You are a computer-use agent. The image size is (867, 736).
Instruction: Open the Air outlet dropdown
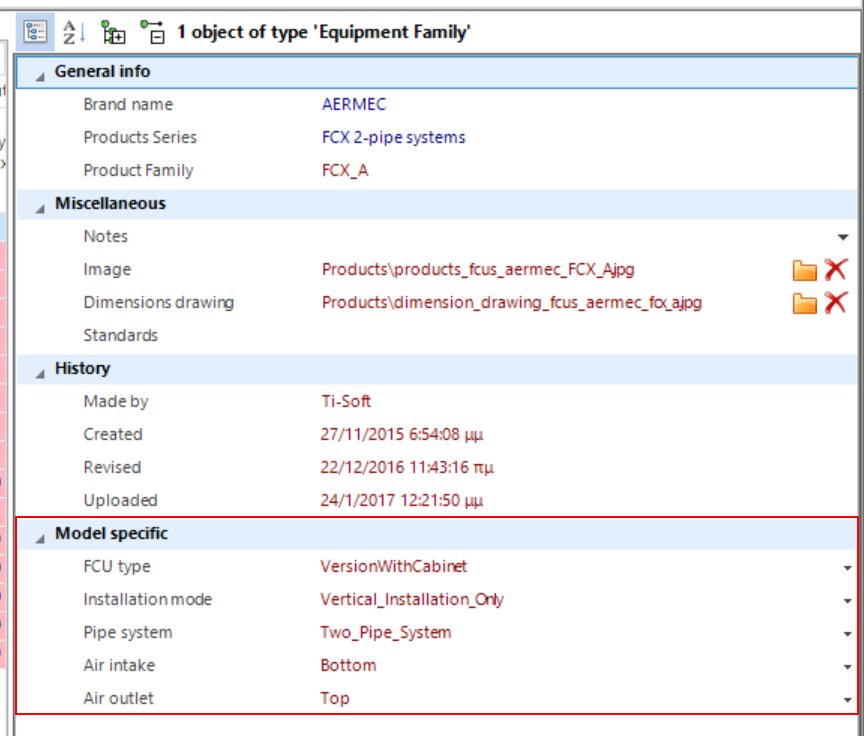click(x=849, y=698)
